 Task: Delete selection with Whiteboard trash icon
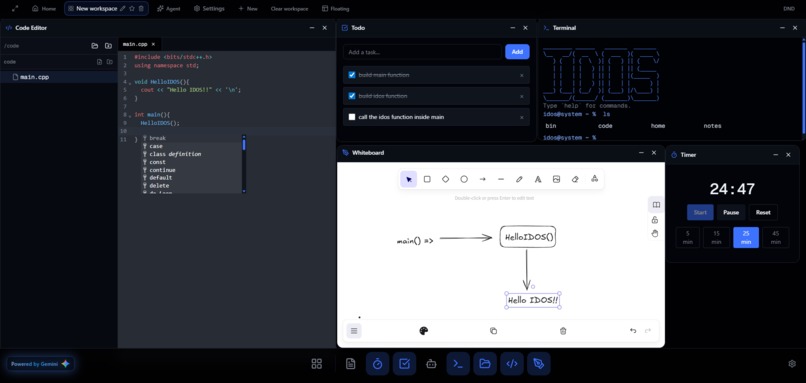point(563,331)
